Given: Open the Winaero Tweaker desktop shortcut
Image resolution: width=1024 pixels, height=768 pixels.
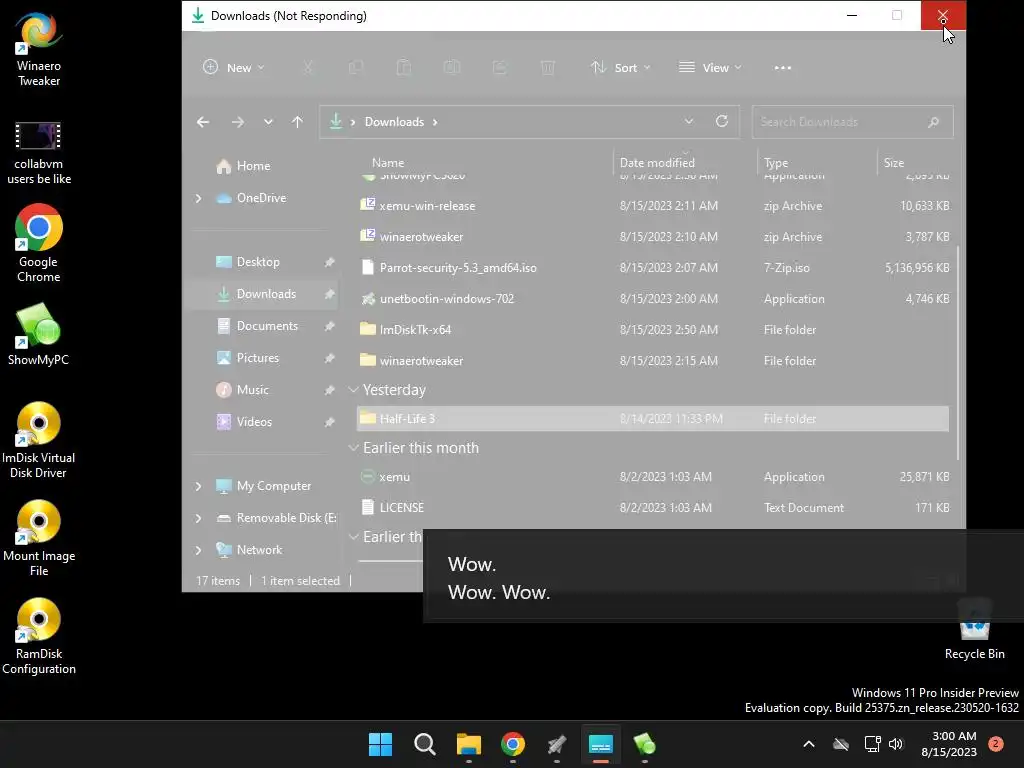Looking at the screenshot, I should 39,50.
